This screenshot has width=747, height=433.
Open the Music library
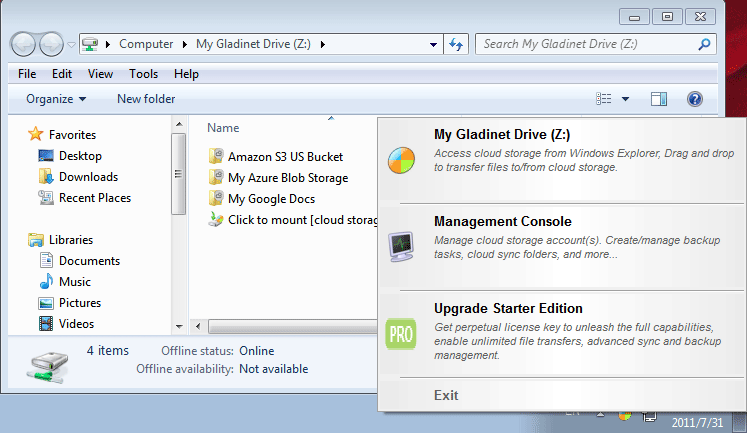tap(75, 282)
